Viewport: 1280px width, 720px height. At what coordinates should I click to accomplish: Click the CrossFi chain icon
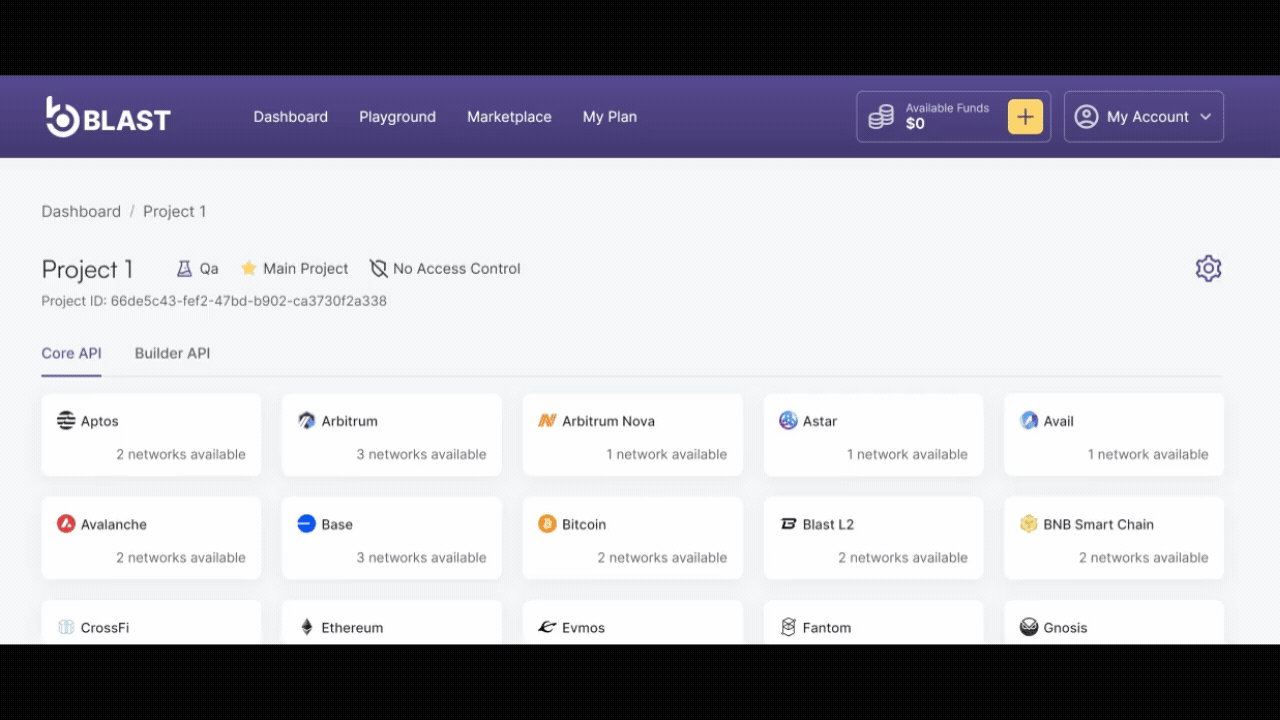tap(66, 627)
